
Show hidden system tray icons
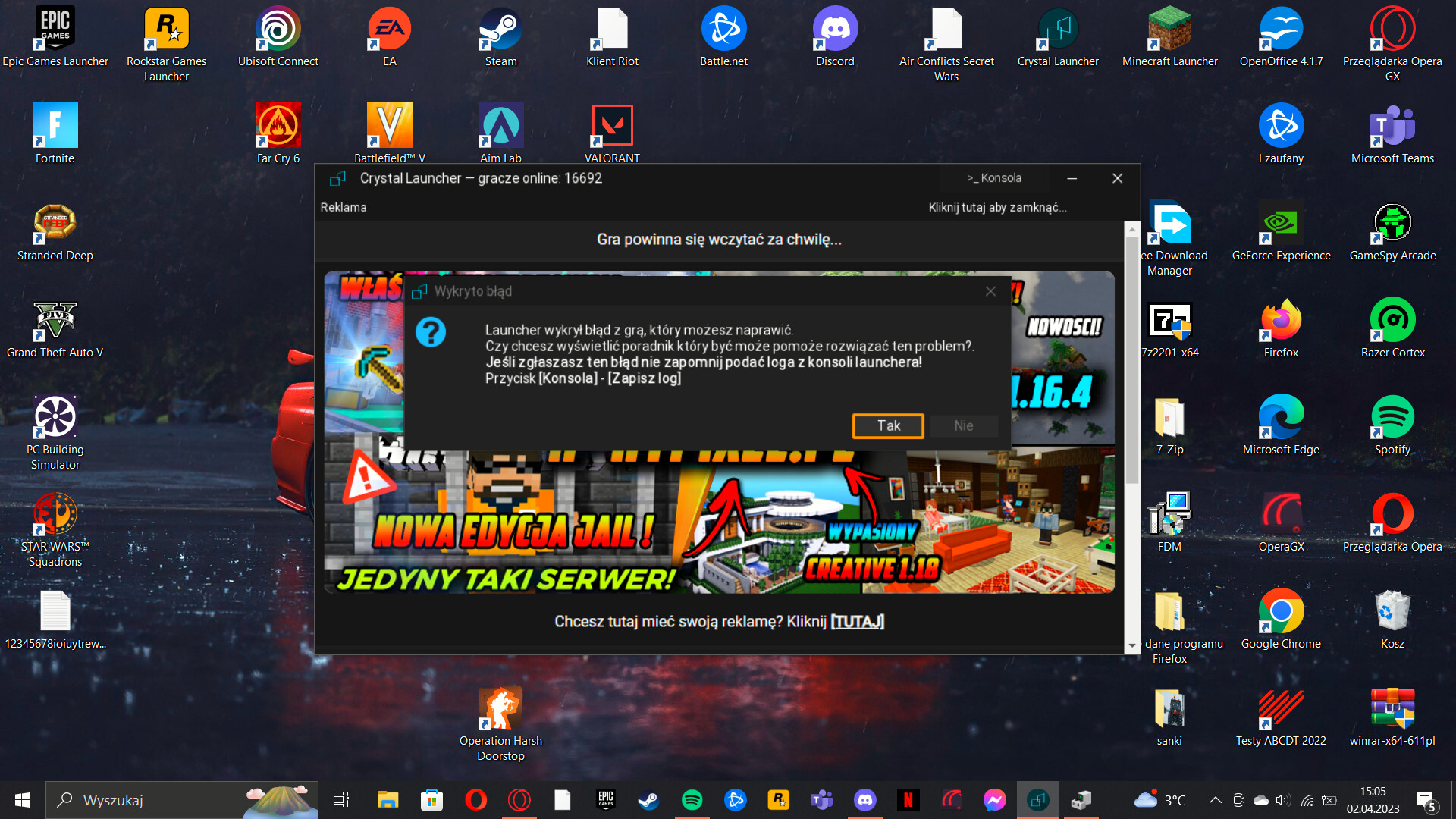click(1215, 800)
